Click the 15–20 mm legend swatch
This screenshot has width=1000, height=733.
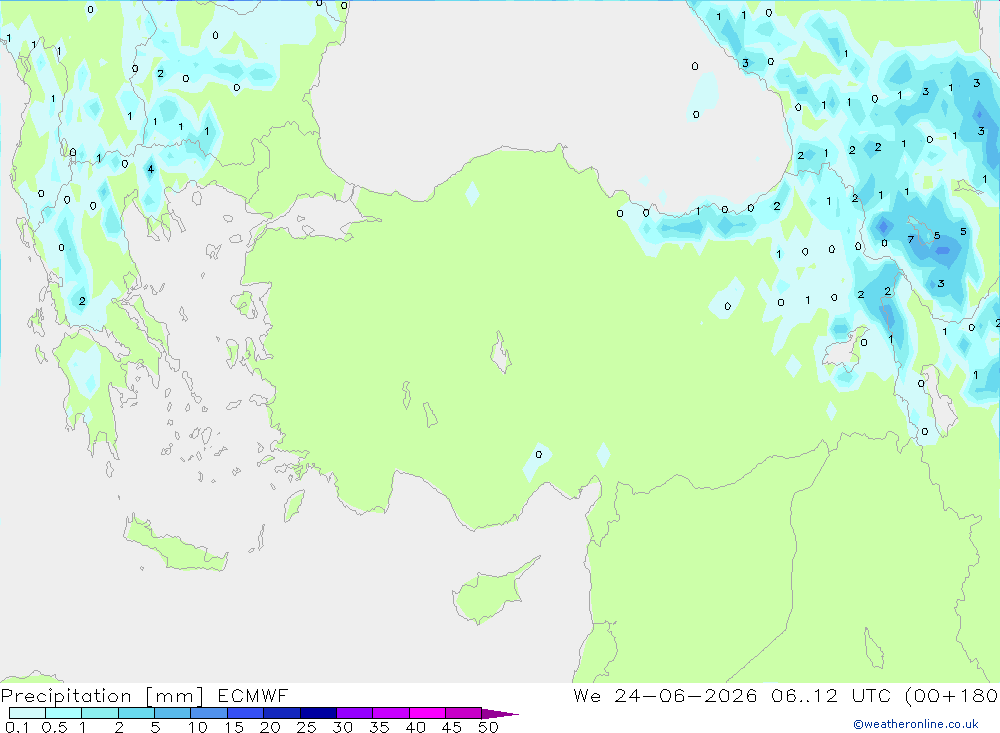pos(246,713)
